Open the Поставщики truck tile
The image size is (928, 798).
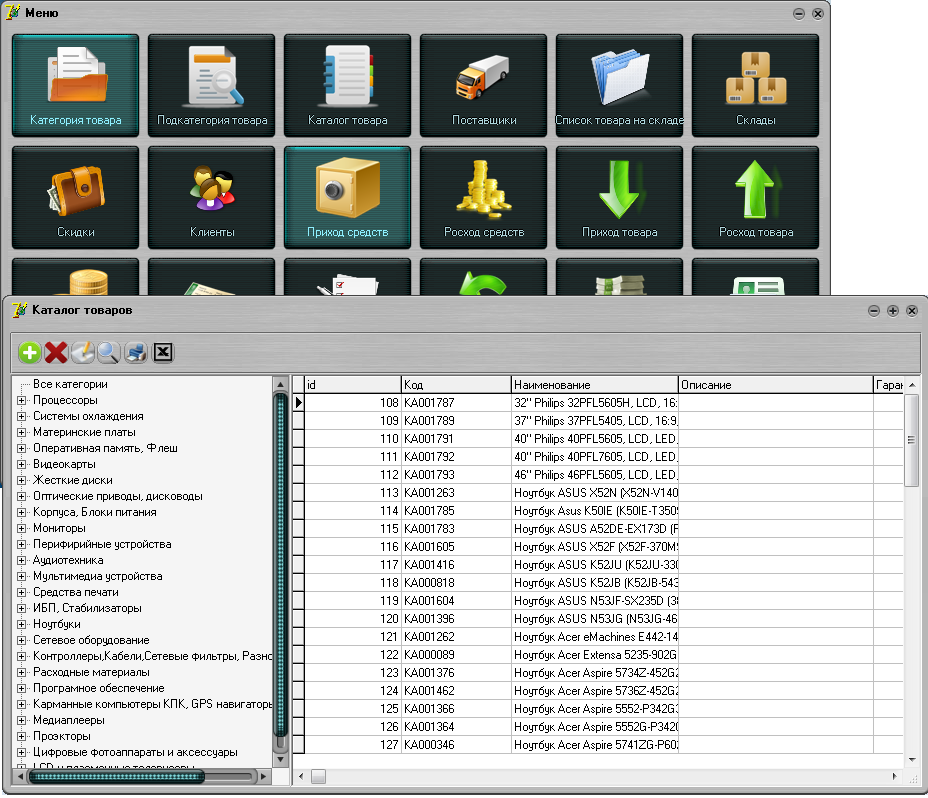click(483, 85)
